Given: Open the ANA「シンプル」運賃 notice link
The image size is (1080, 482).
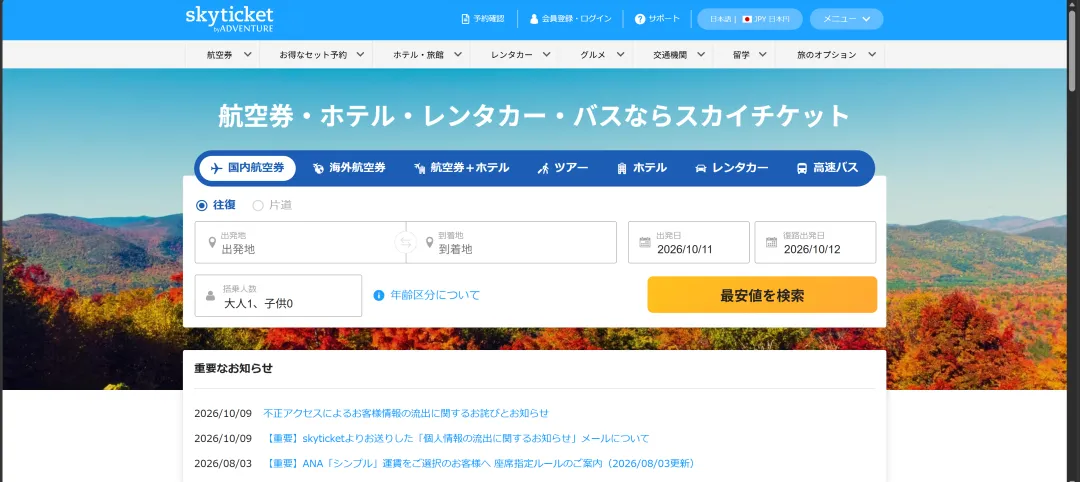Looking at the screenshot, I should 479,463.
